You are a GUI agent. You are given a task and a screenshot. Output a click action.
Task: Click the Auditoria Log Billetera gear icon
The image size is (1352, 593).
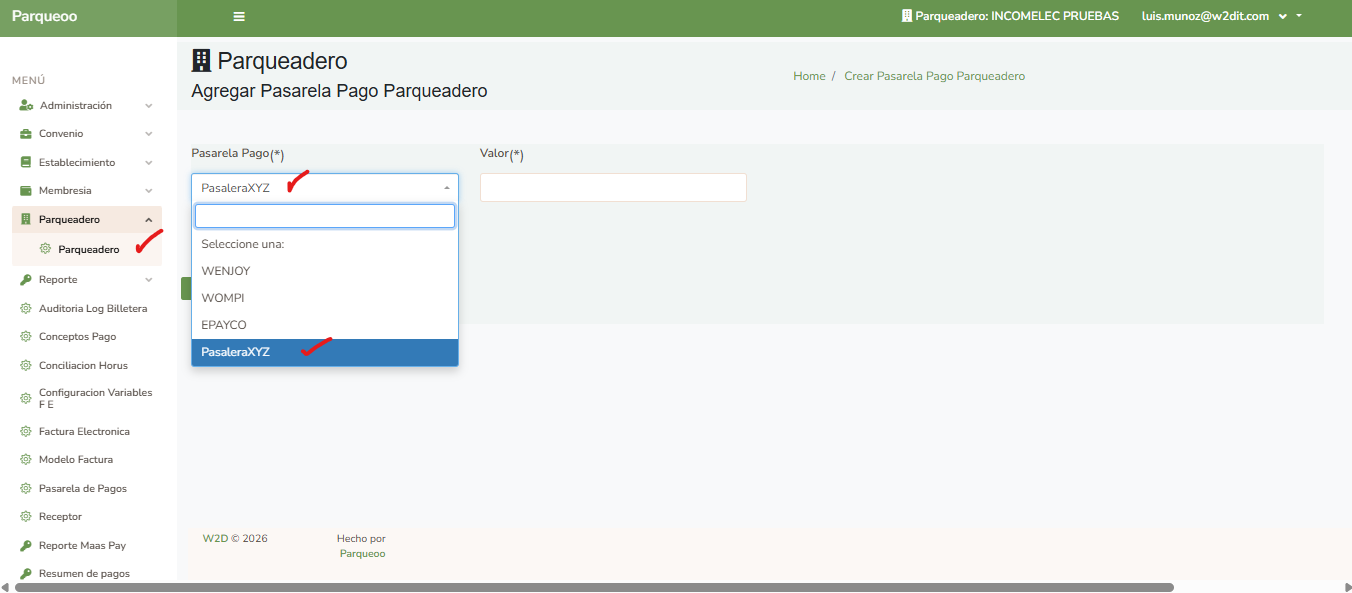(x=27, y=309)
